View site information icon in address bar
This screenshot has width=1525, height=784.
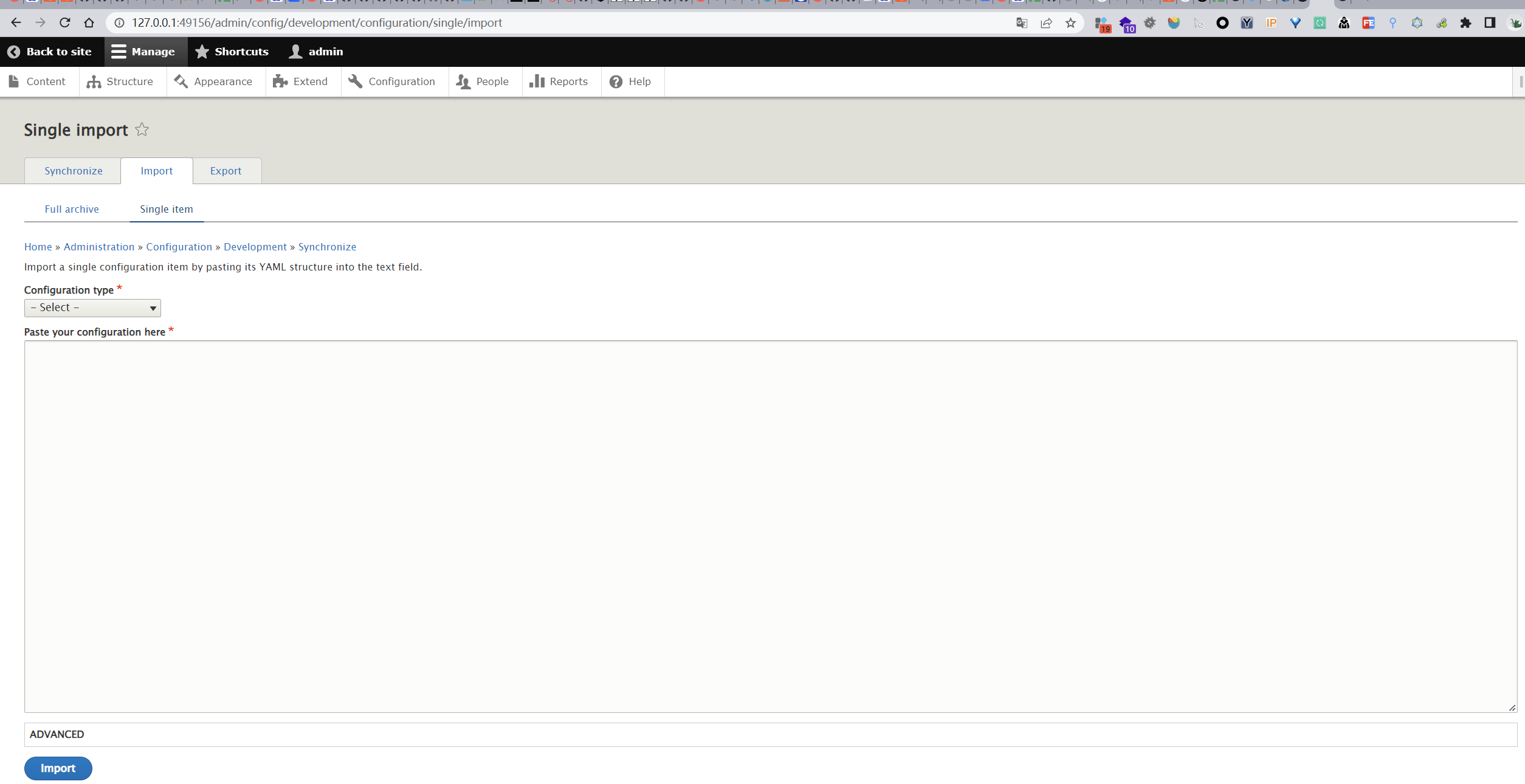click(x=120, y=22)
